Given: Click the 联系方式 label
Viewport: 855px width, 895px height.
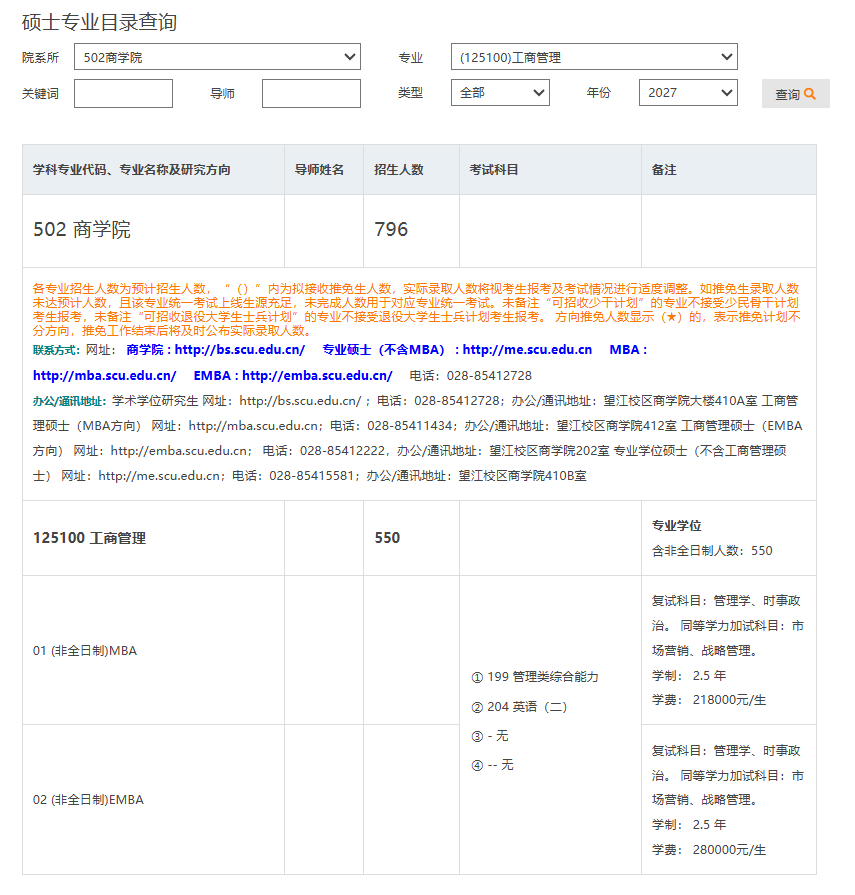Looking at the screenshot, I should coord(57,350).
